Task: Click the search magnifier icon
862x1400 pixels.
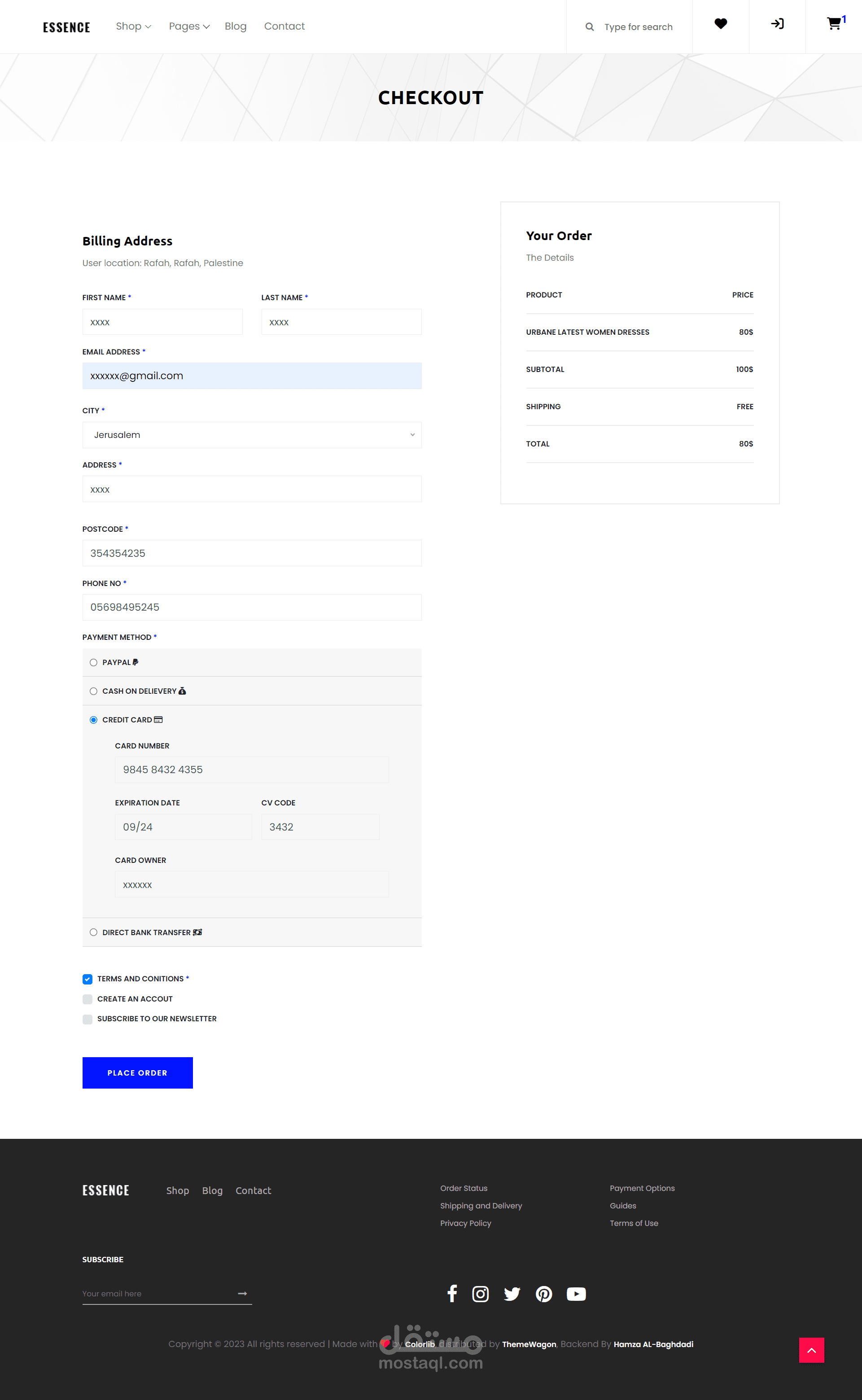Action: click(590, 27)
